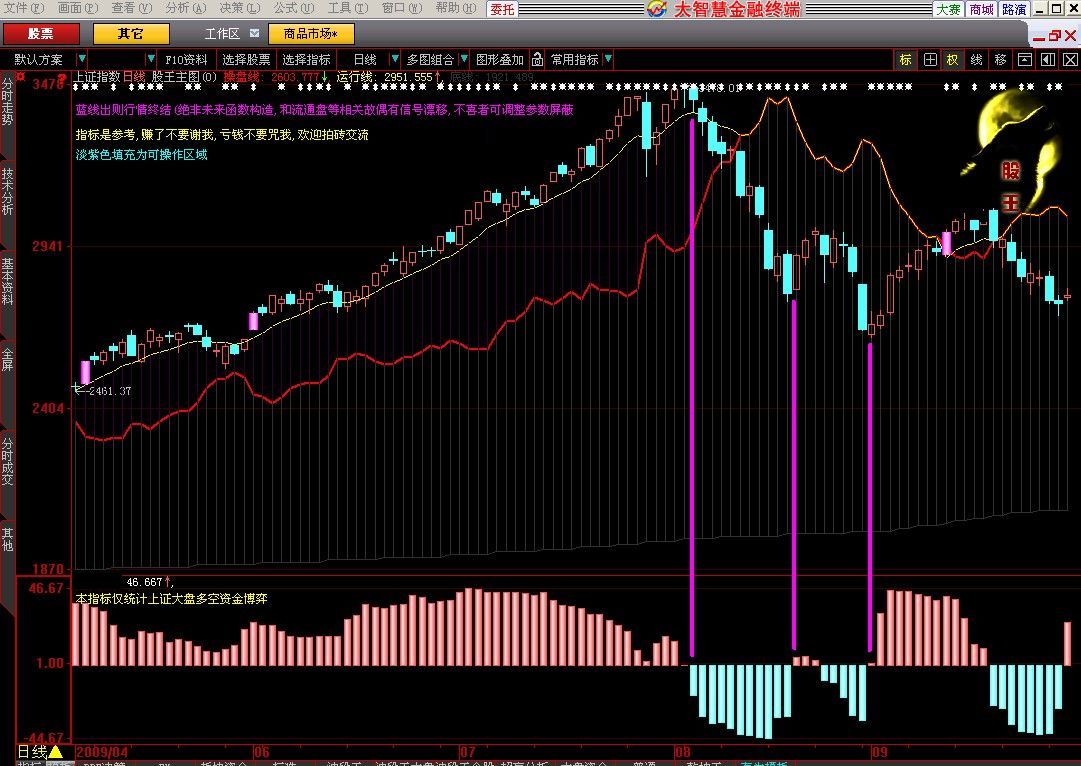Screen dimensions: 1081x766
Task: Toggle the 权 rights-adjustment icon
Action: pos(952,60)
